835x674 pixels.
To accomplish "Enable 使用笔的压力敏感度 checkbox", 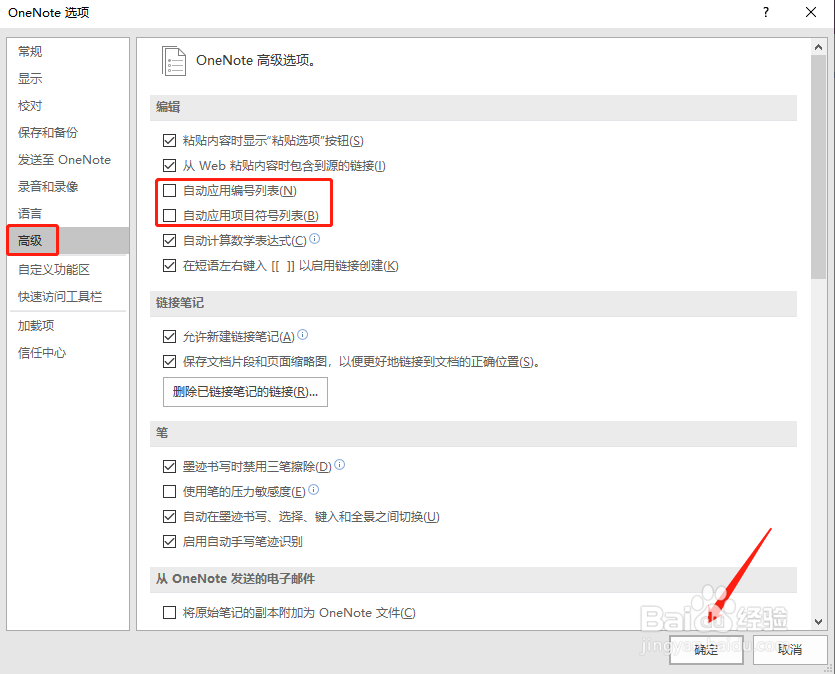I will point(169,491).
